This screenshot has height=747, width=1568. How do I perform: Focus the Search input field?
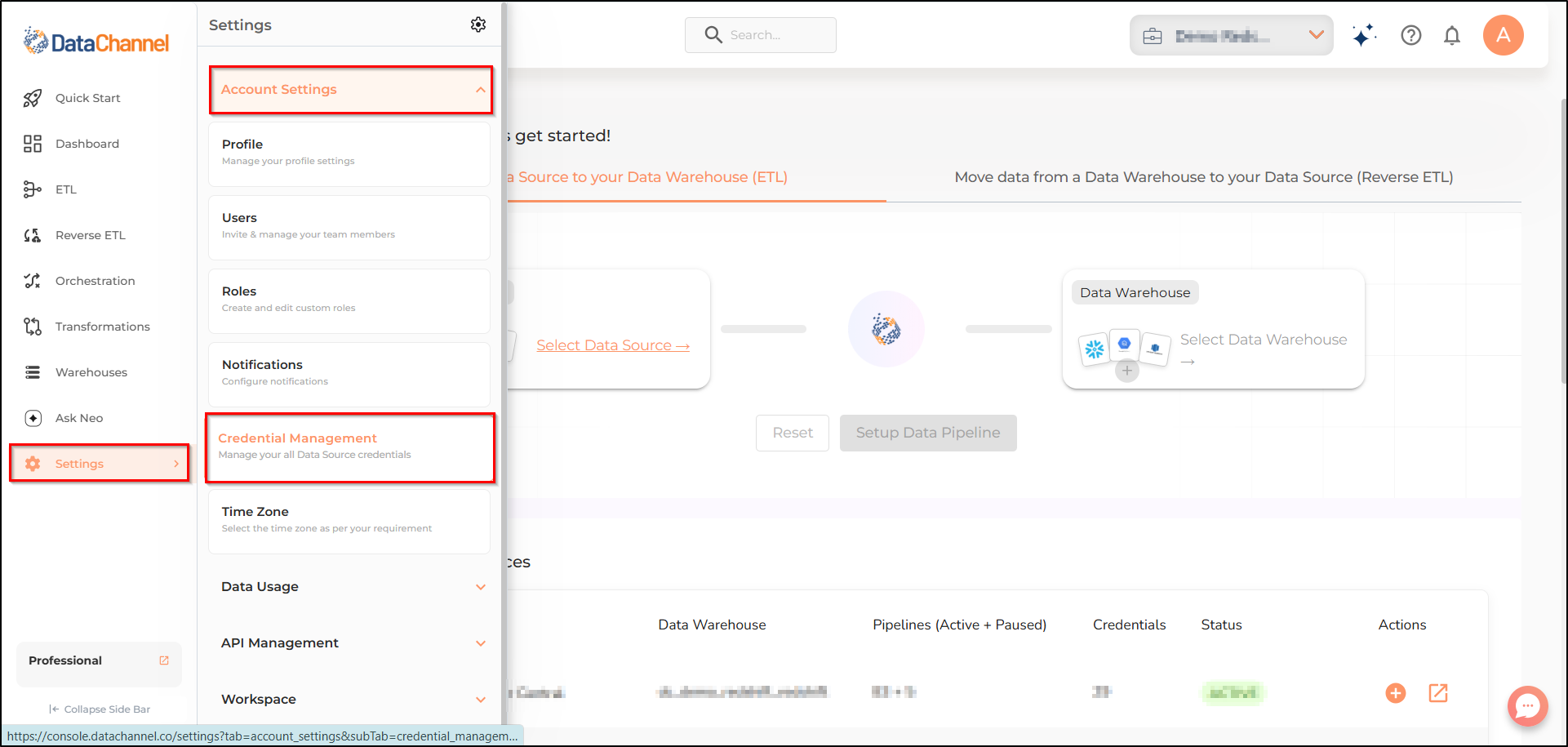(x=761, y=35)
